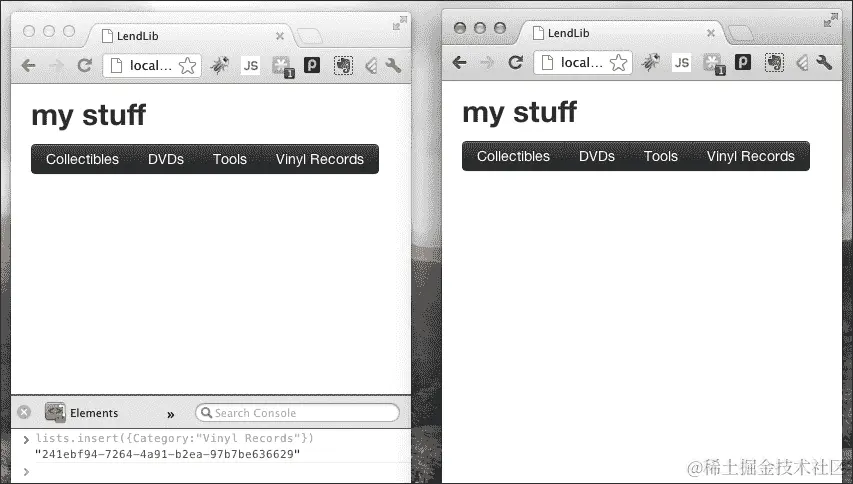
Task: Enter fullscreen with the right window's arrows icon
Action: [831, 20]
